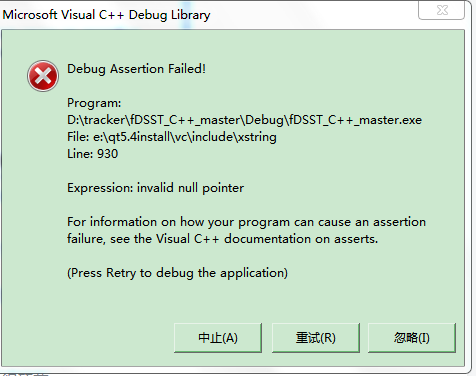
Task: Click the File: e:\qt5.4install path line
Action: [x=172, y=137]
